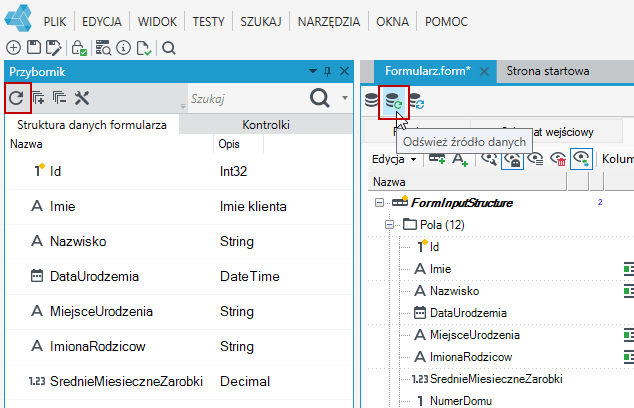Open the TESTY menu

(x=208, y=21)
